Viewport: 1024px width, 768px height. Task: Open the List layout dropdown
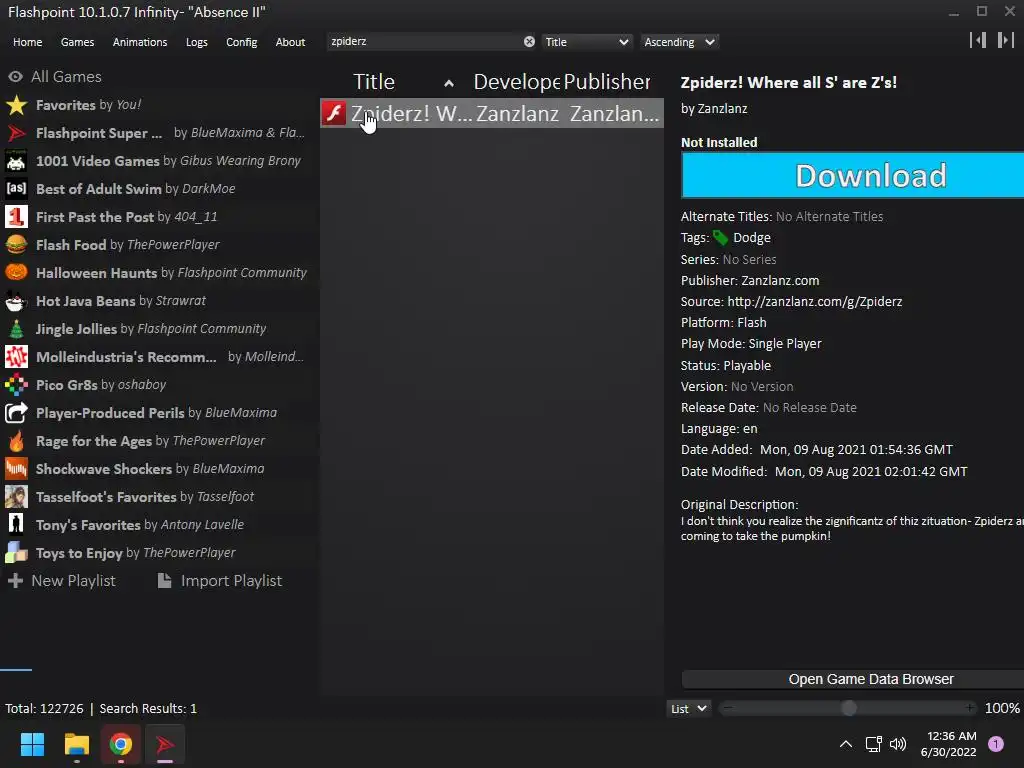coord(688,709)
